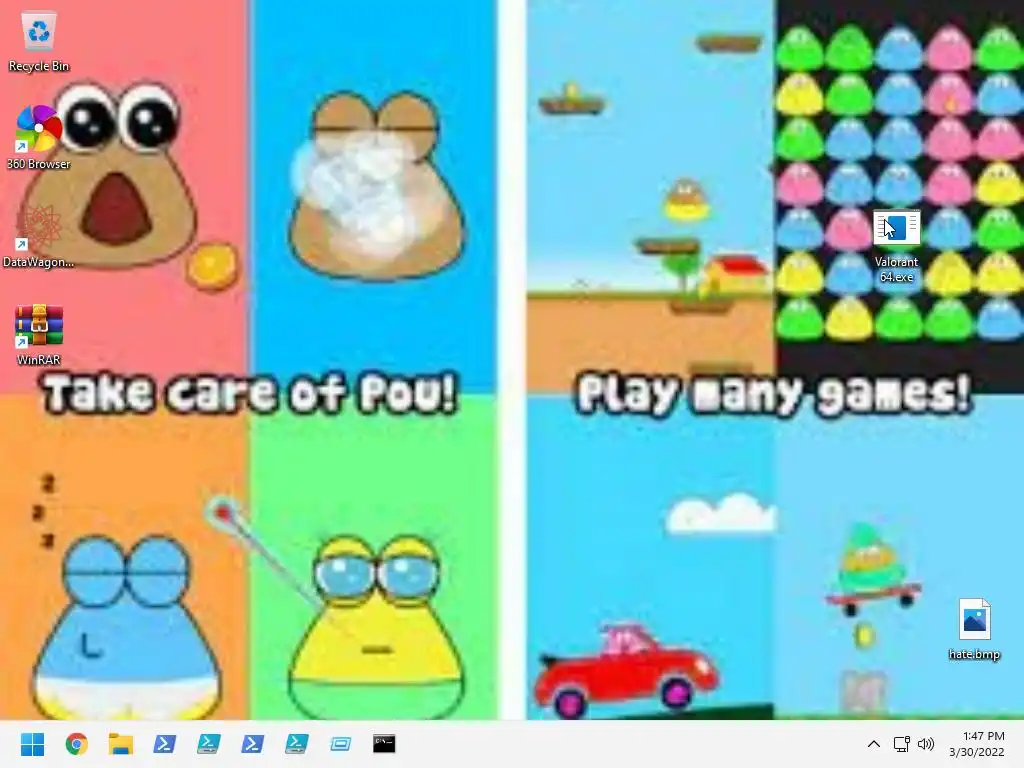This screenshot has height=768, width=1024.
Task: Open the network status tray icon
Action: pos(902,744)
